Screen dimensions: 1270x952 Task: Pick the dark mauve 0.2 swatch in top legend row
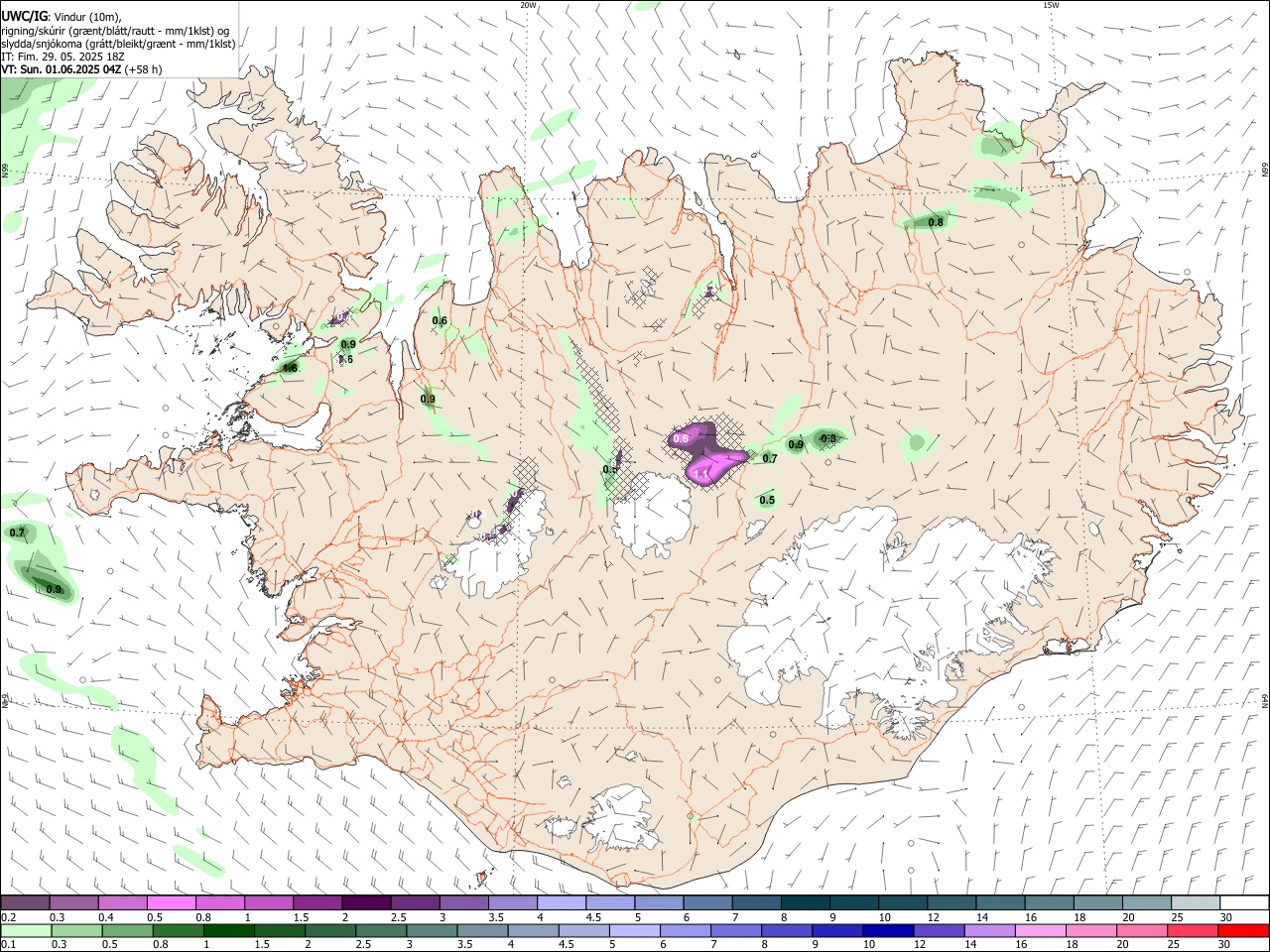click(26, 902)
